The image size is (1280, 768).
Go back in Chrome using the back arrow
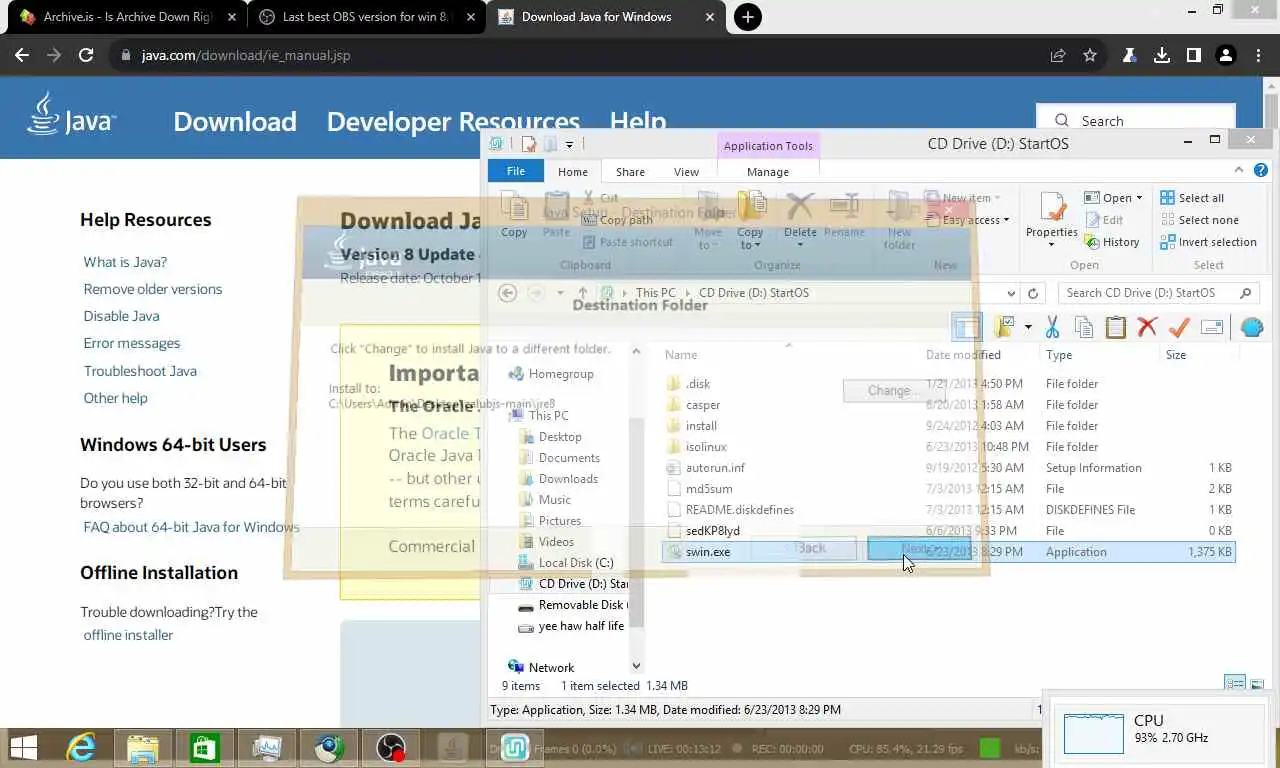point(22,55)
